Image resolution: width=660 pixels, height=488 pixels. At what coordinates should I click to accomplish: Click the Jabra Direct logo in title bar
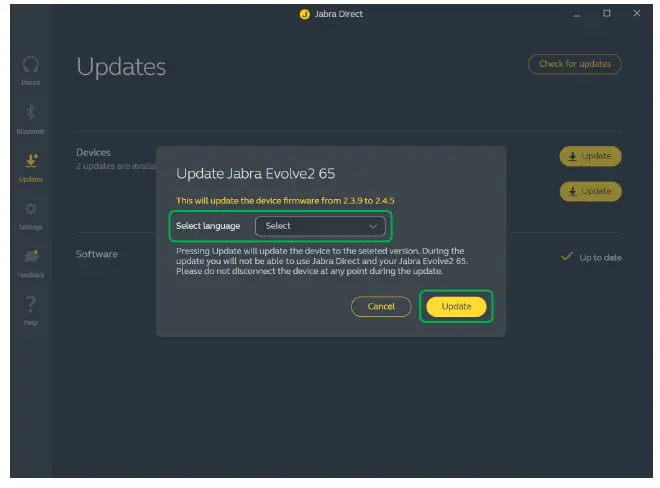pos(304,14)
